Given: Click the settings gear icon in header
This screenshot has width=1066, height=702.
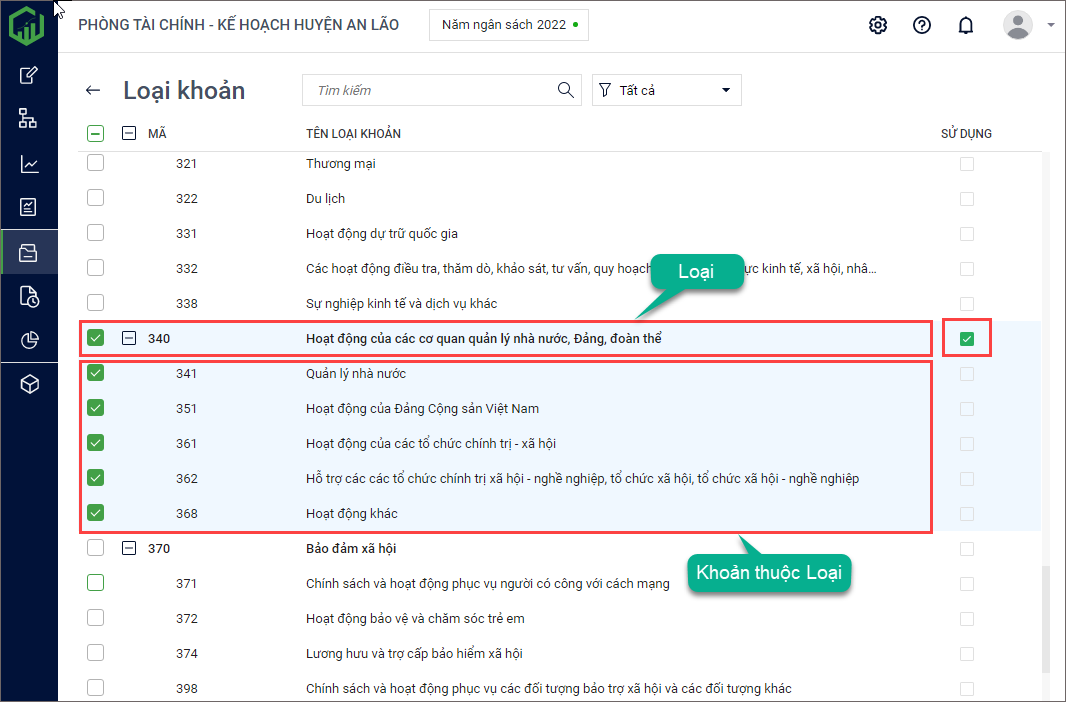Looking at the screenshot, I should pos(878,25).
